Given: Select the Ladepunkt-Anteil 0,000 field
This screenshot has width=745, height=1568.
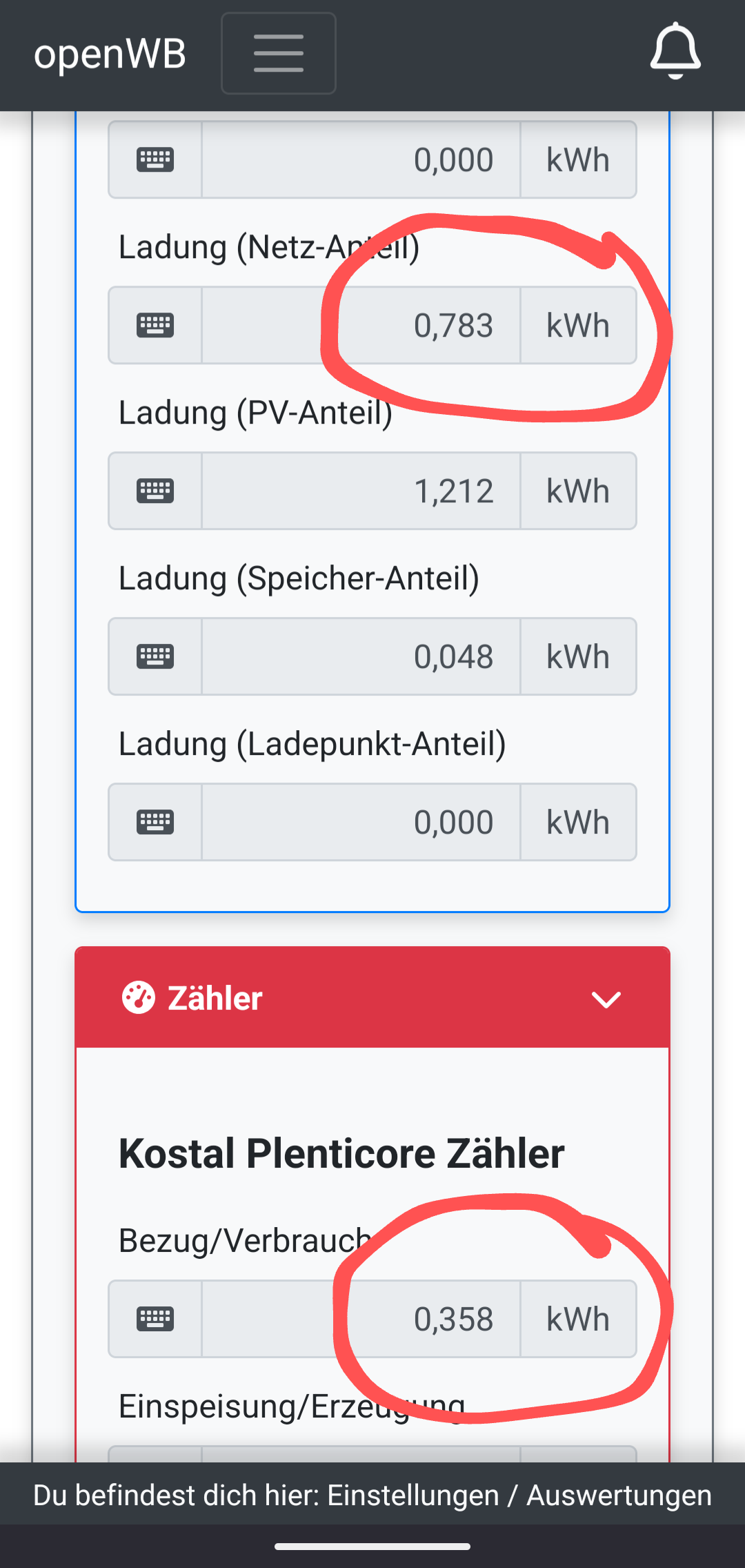Looking at the screenshot, I should point(361,822).
